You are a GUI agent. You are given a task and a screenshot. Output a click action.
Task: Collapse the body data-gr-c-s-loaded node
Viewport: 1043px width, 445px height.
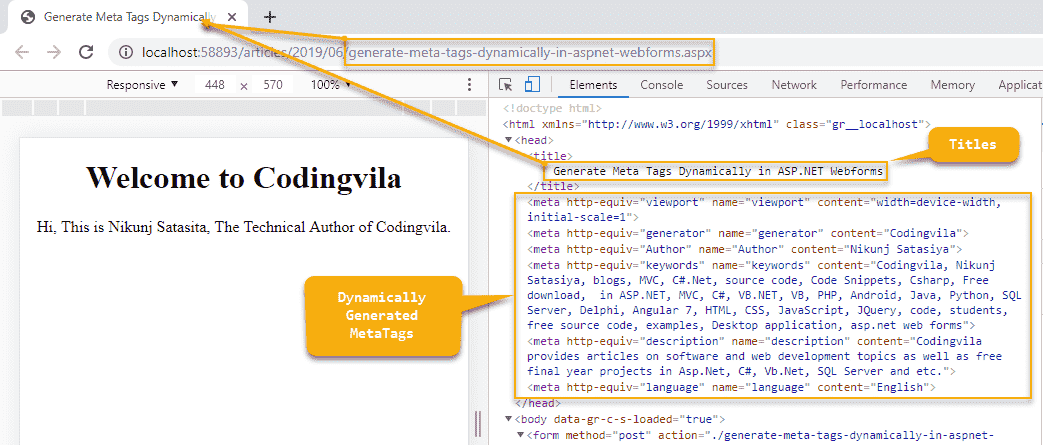[x=510, y=419]
